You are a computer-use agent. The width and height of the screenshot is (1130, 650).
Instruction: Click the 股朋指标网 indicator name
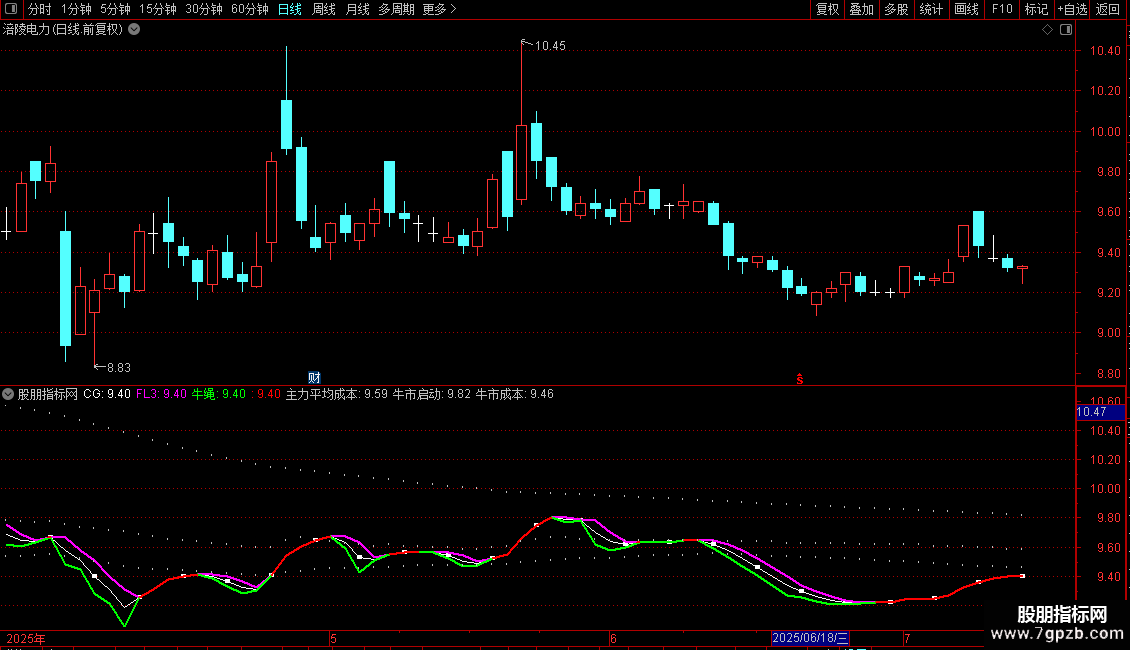48,394
